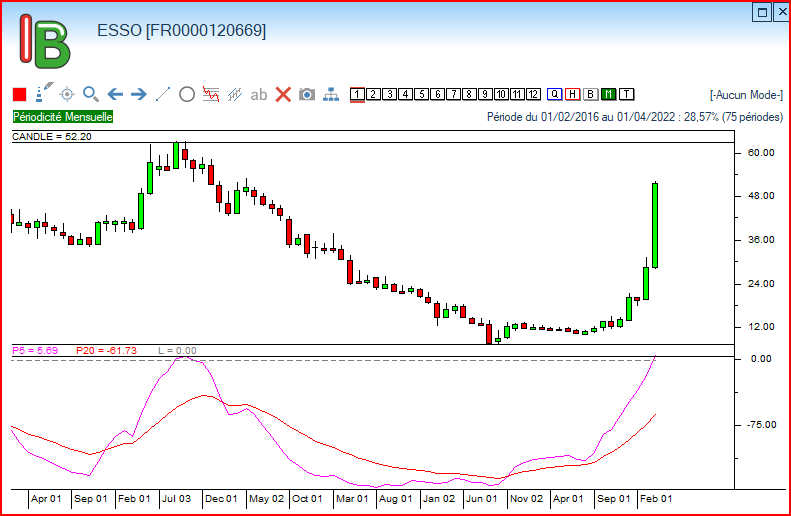
Task: Click the P5 = 5.69 indicator label
Action: tap(35, 351)
